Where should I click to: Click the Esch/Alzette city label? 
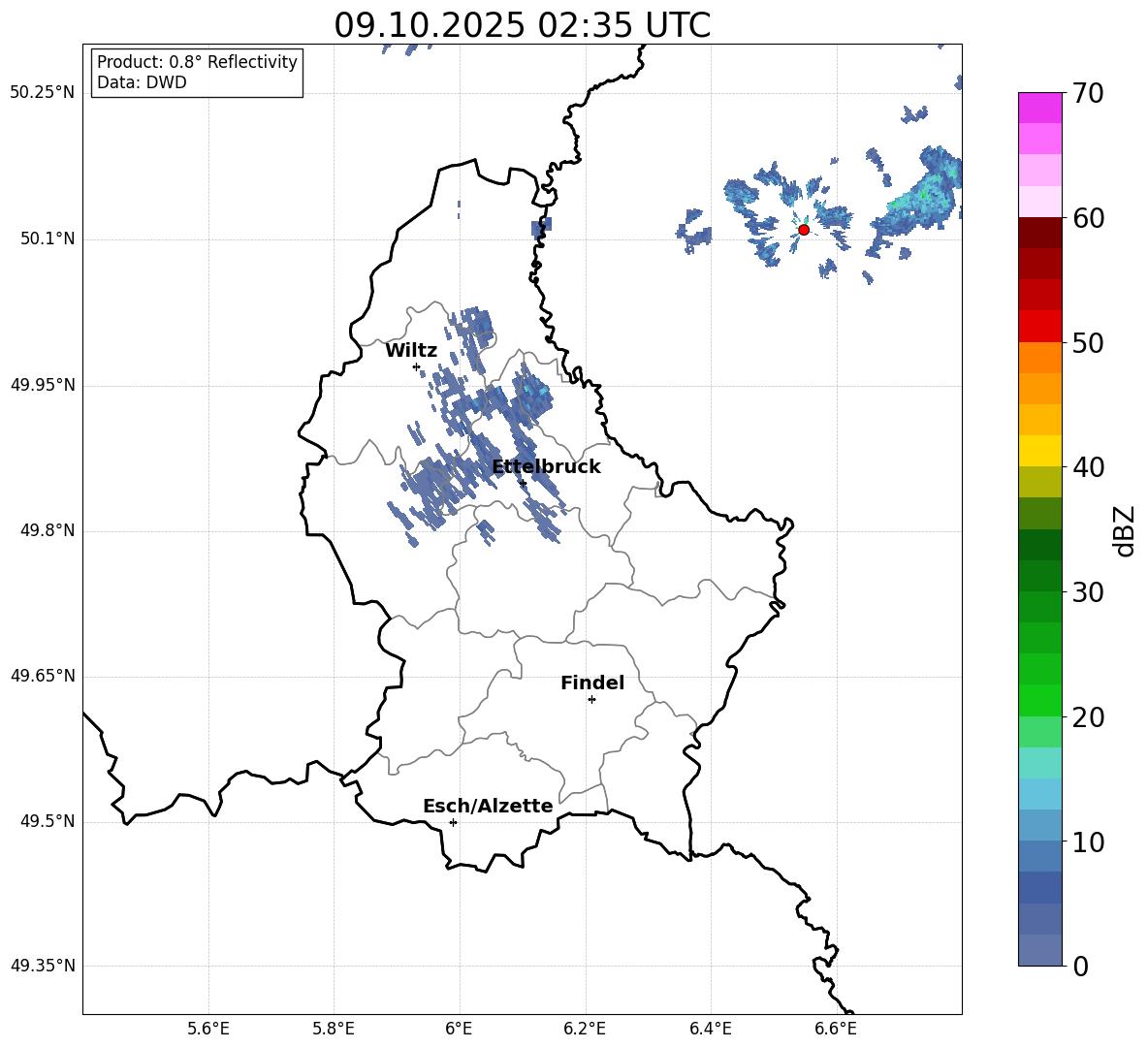point(488,806)
